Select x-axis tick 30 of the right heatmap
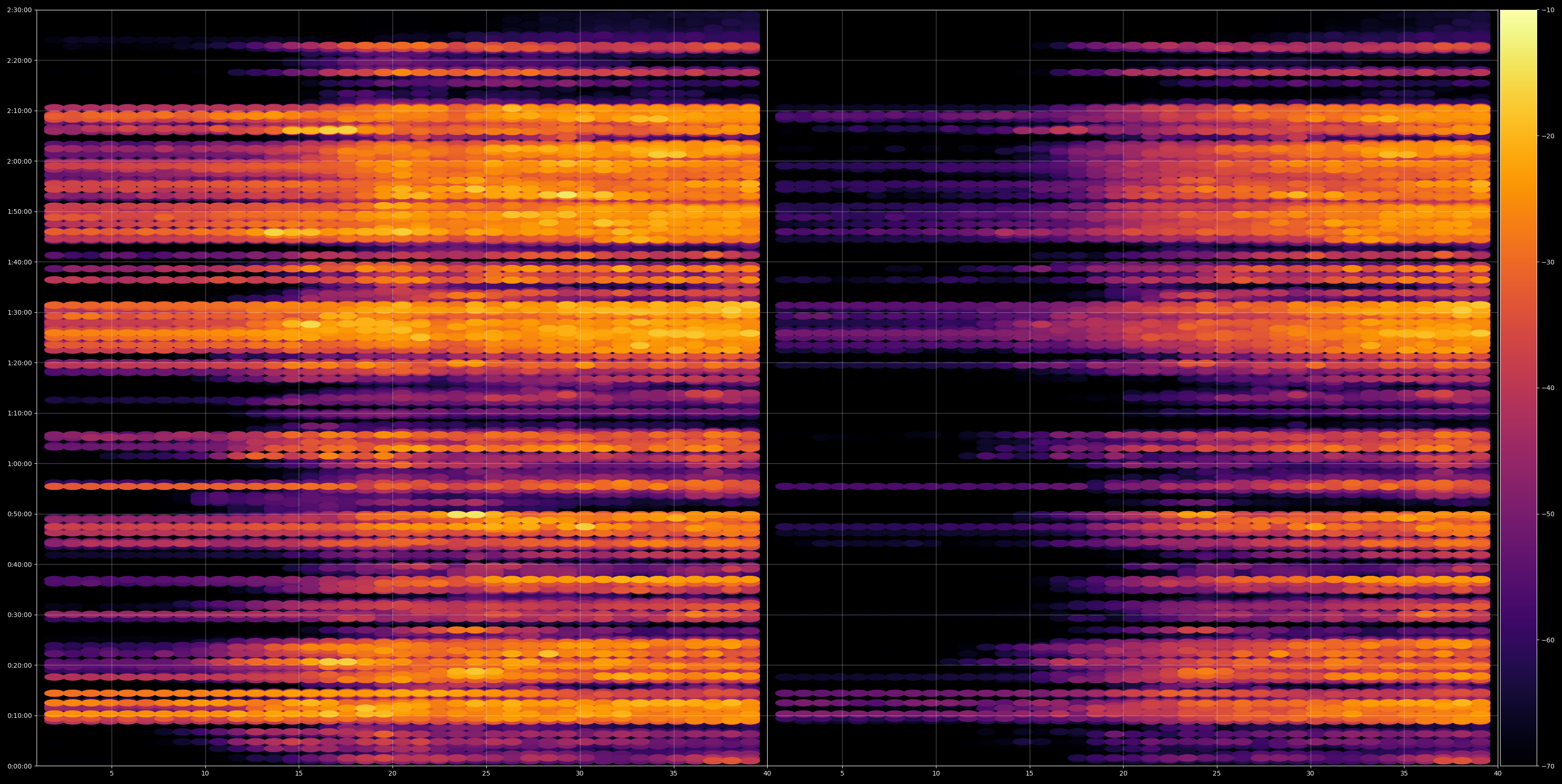 [1310, 774]
